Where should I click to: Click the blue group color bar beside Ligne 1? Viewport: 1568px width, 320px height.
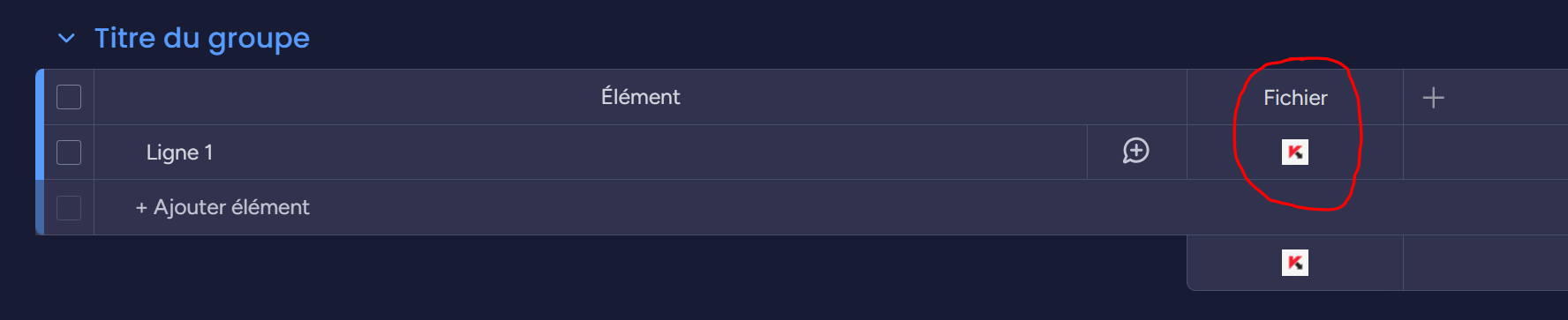[40, 153]
